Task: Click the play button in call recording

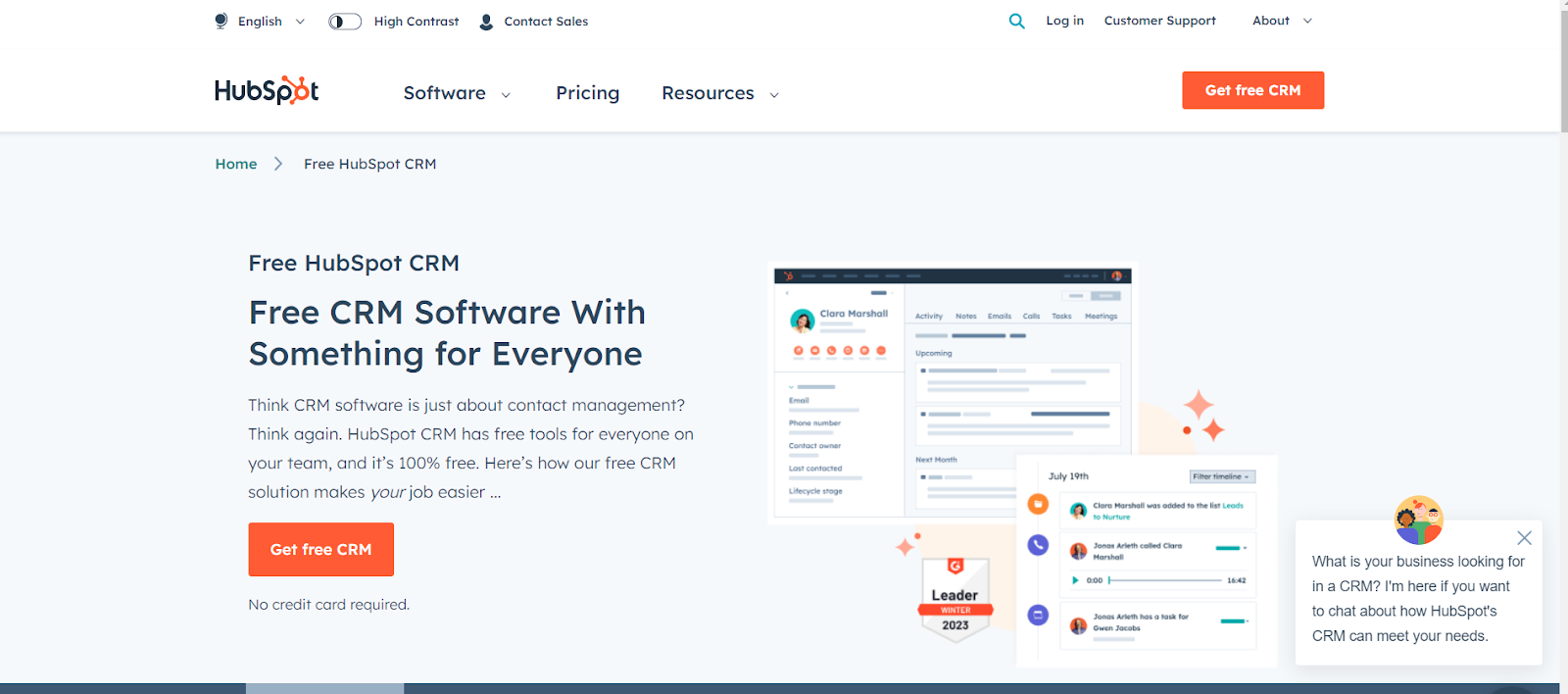Action: coord(1075,580)
